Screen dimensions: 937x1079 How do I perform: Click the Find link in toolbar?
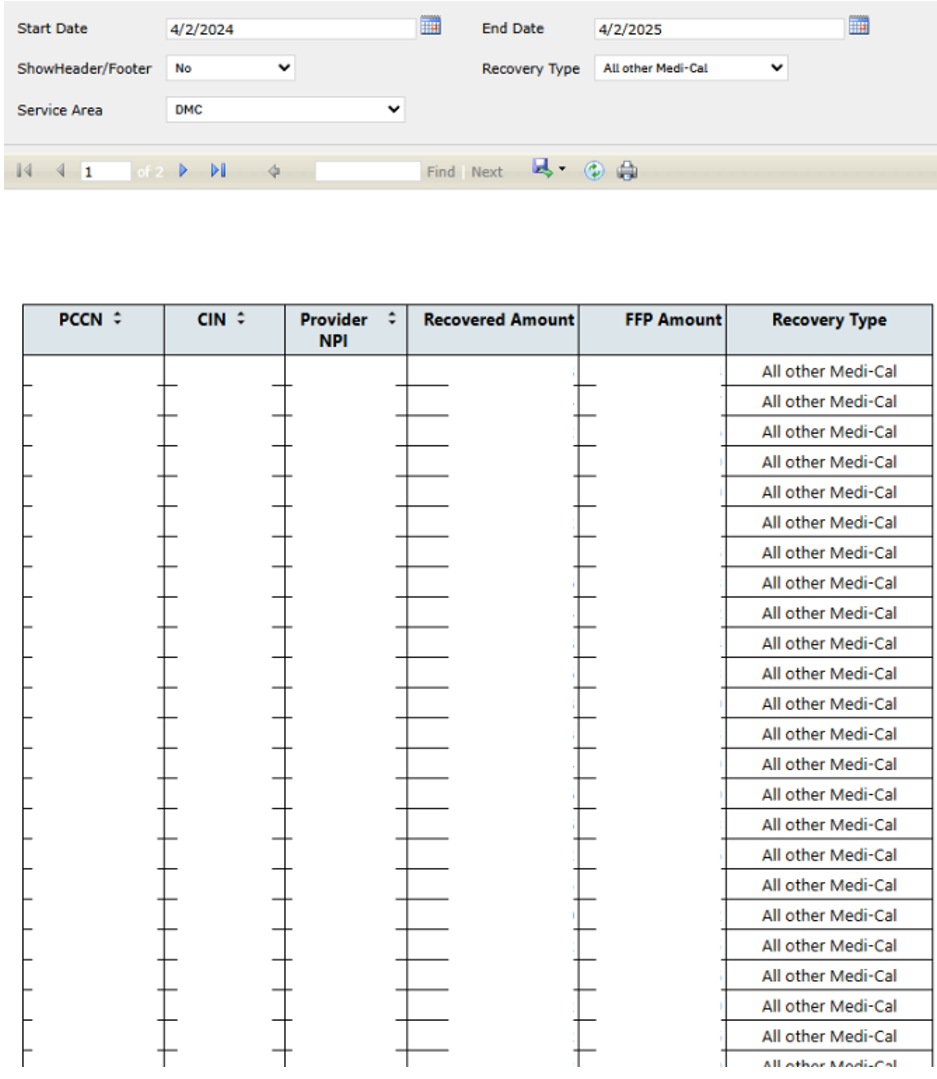[x=440, y=172]
